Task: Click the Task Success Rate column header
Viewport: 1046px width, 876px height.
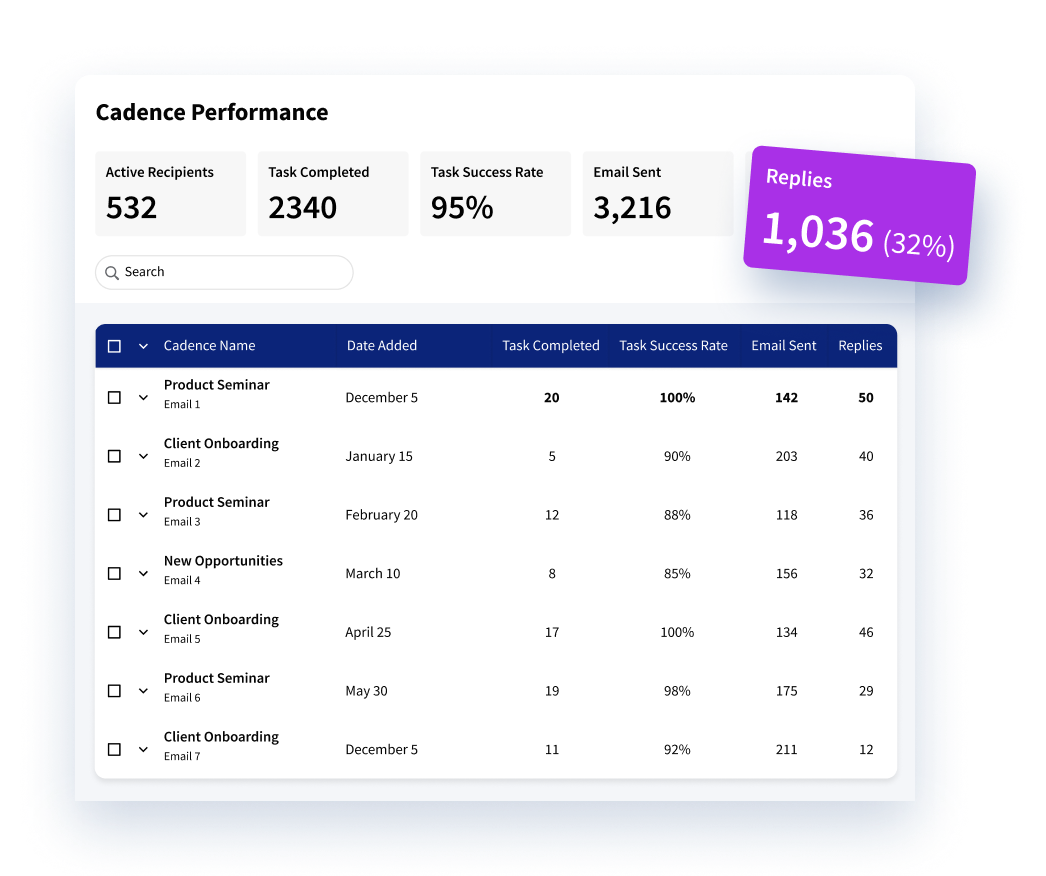Action: click(x=673, y=346)
